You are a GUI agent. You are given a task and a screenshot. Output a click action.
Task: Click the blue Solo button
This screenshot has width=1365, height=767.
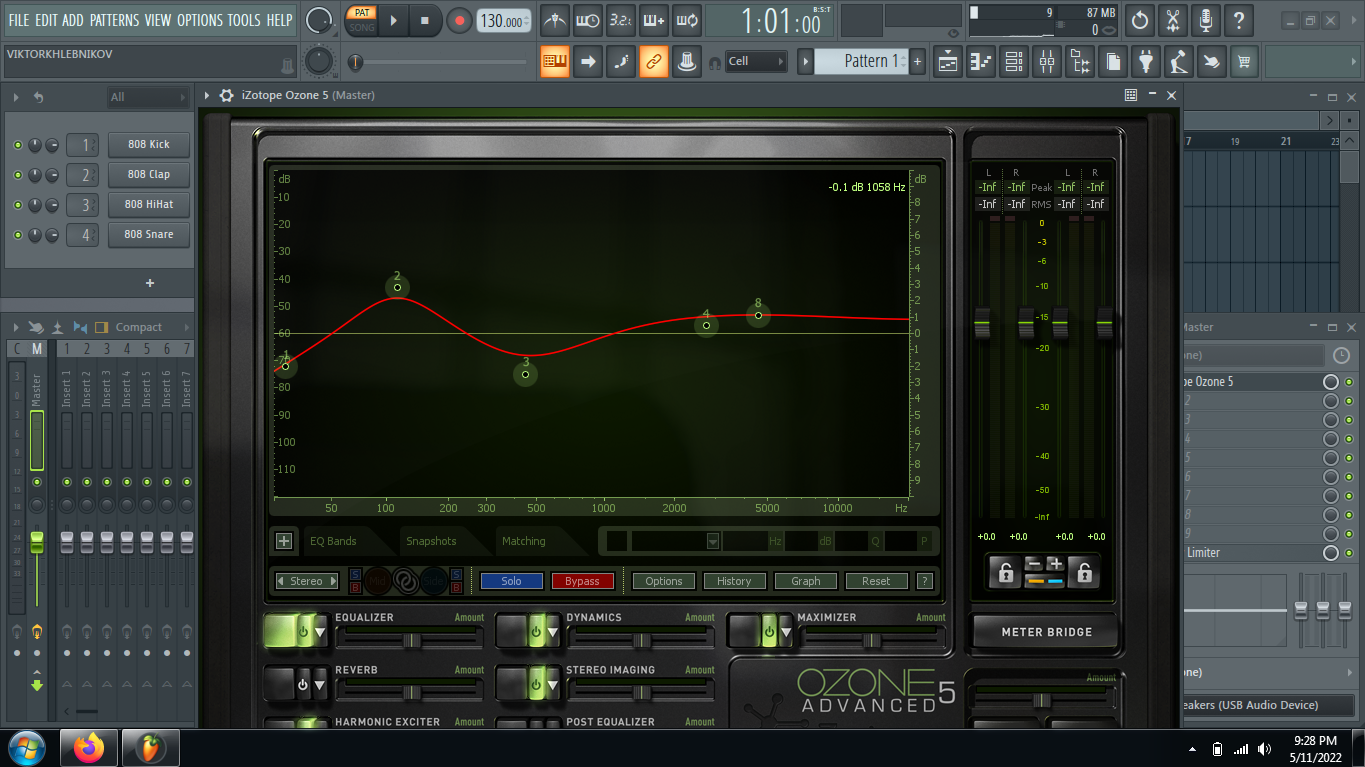coord(511,581)
